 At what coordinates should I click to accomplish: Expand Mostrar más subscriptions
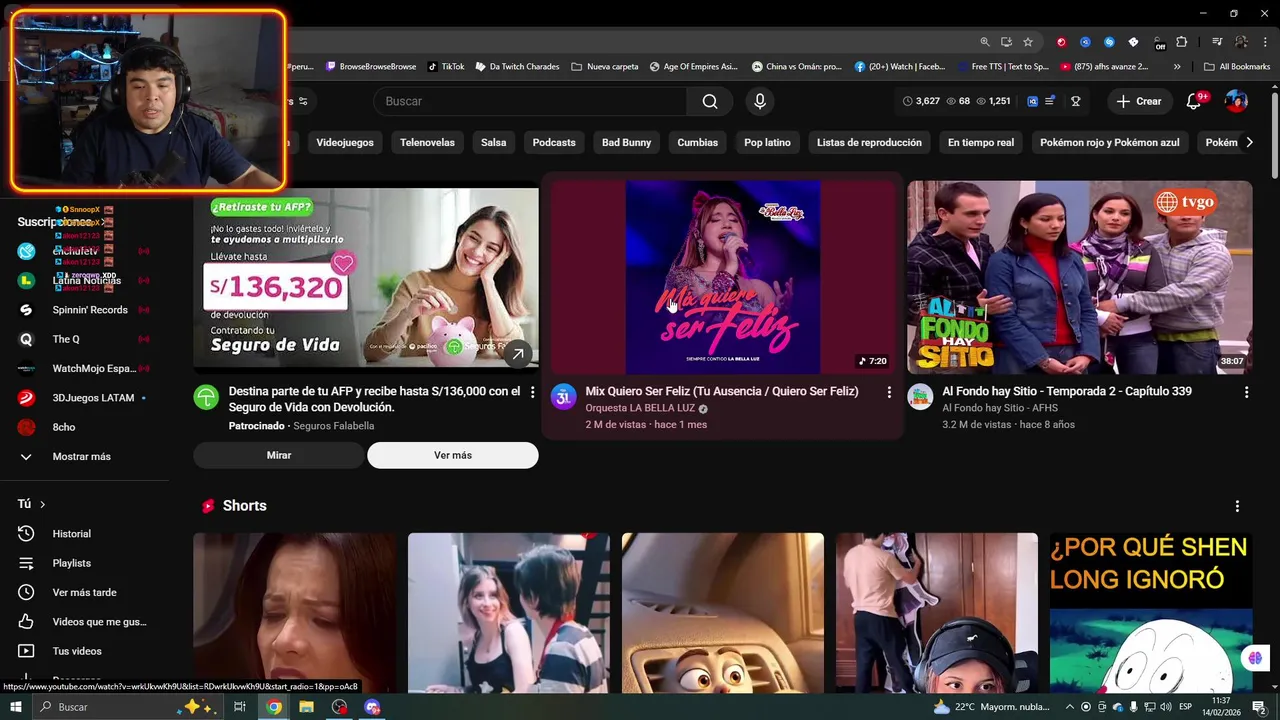(81, 457)
